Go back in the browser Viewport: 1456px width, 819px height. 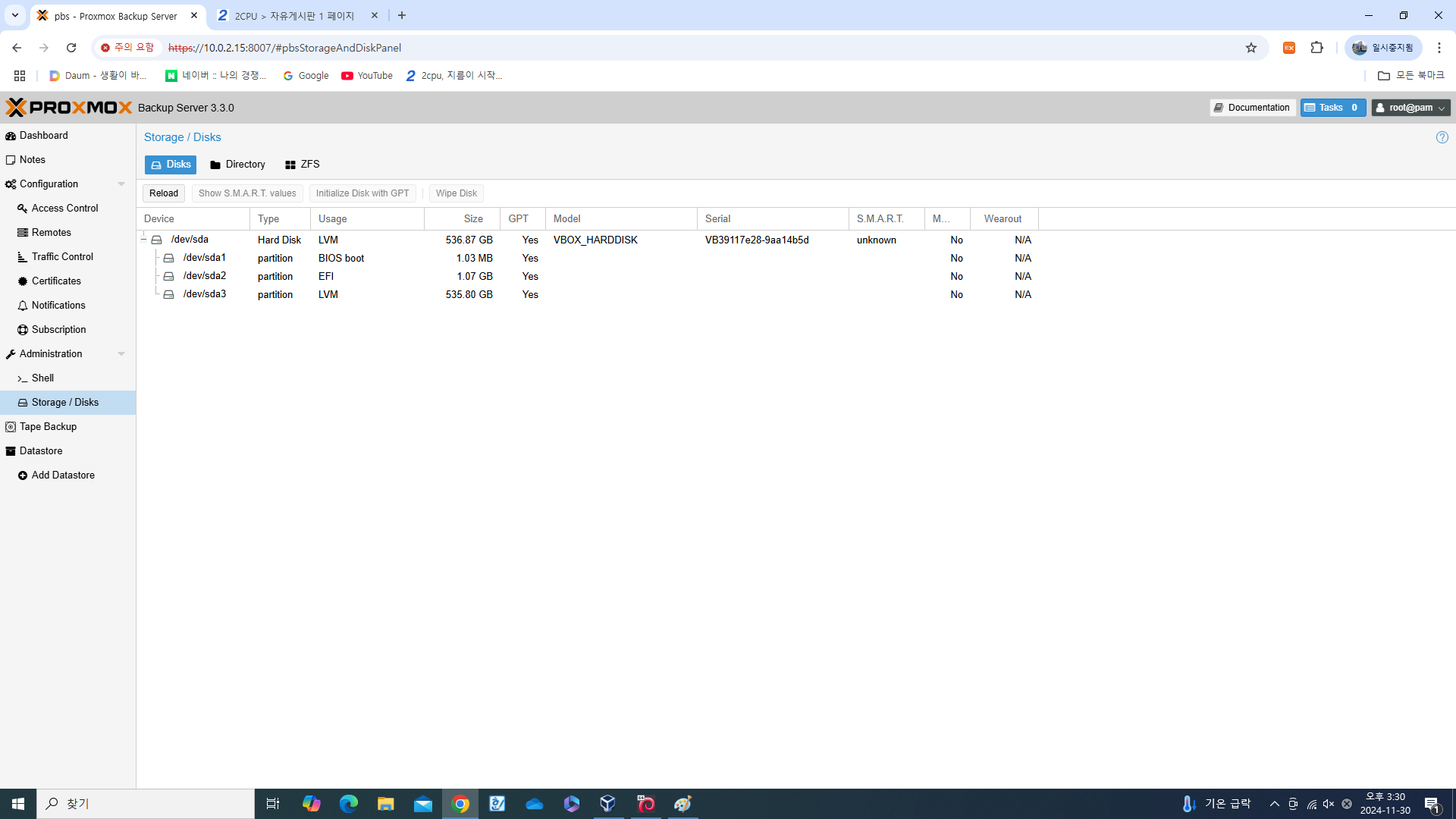click(17, 48)
